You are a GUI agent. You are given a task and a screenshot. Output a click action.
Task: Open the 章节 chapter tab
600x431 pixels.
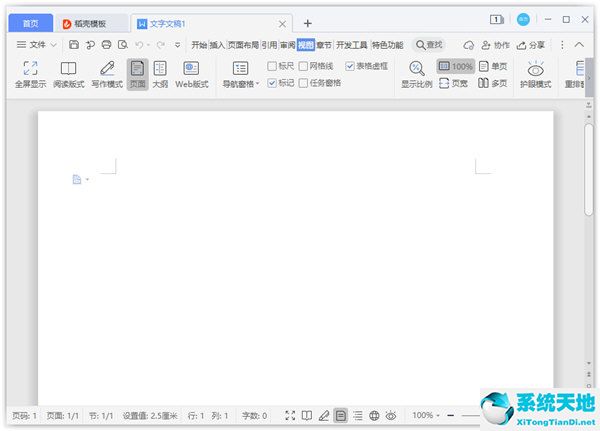[x=324, y=45]
